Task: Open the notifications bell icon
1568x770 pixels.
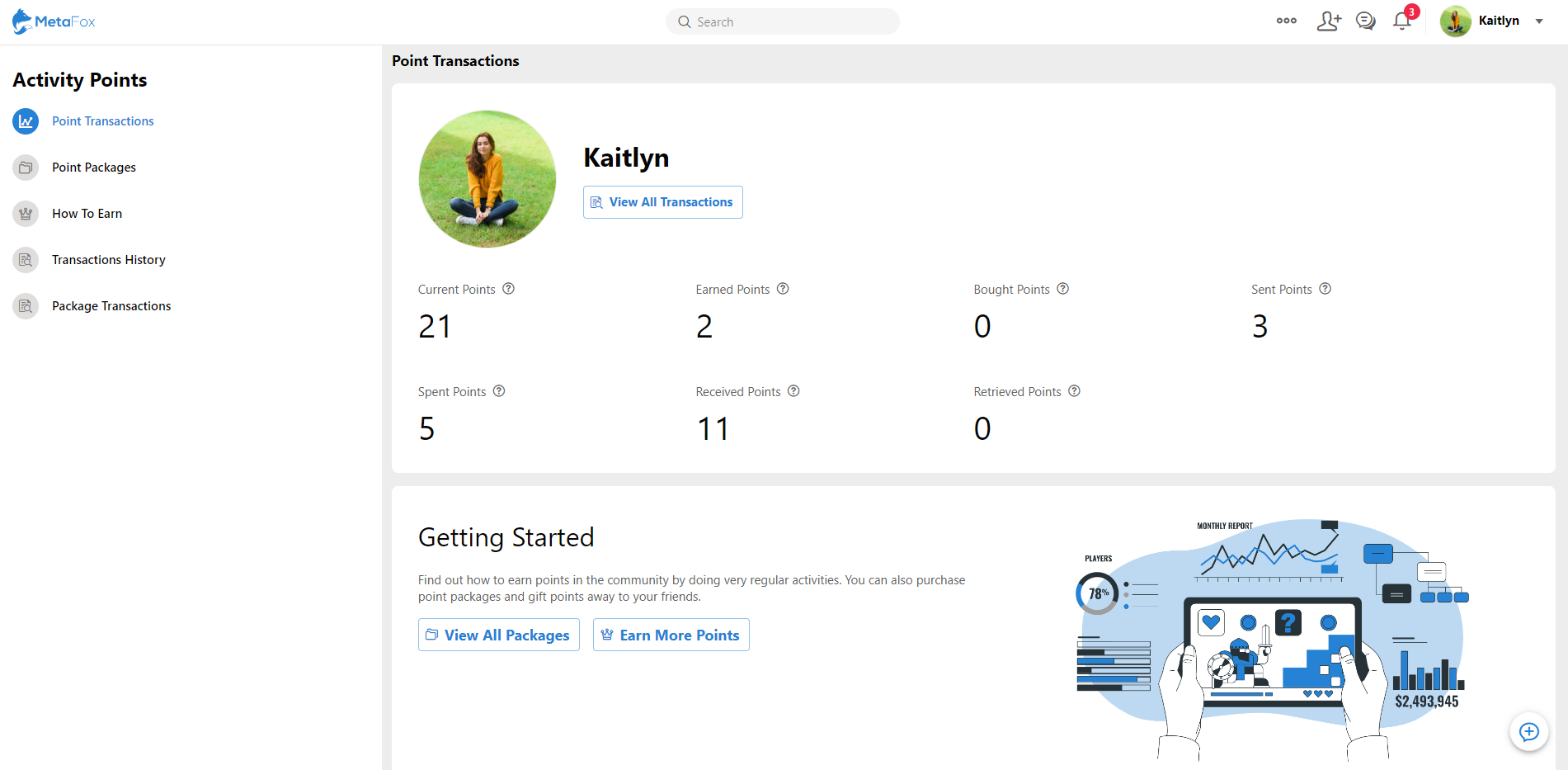Action: click(1401, 21)
